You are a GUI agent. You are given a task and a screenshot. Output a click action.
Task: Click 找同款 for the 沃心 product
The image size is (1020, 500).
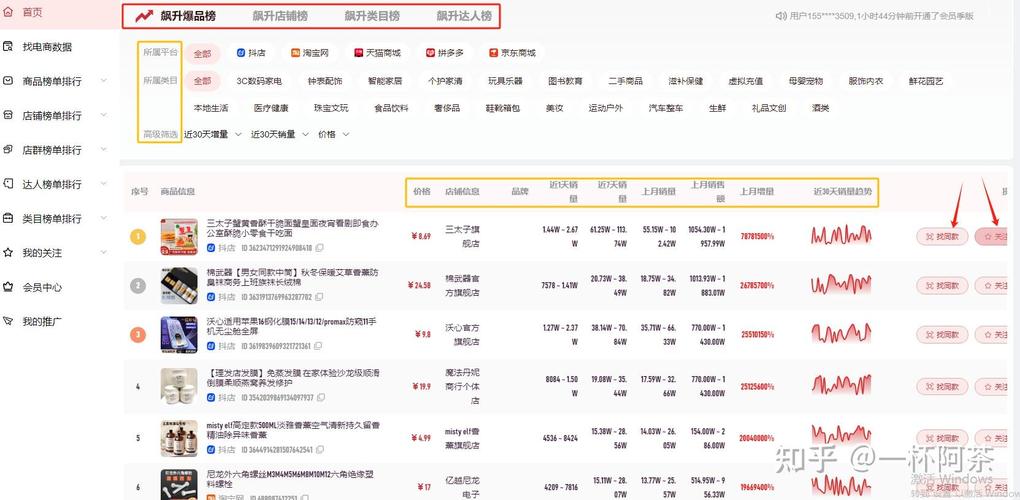click(942, 335)
